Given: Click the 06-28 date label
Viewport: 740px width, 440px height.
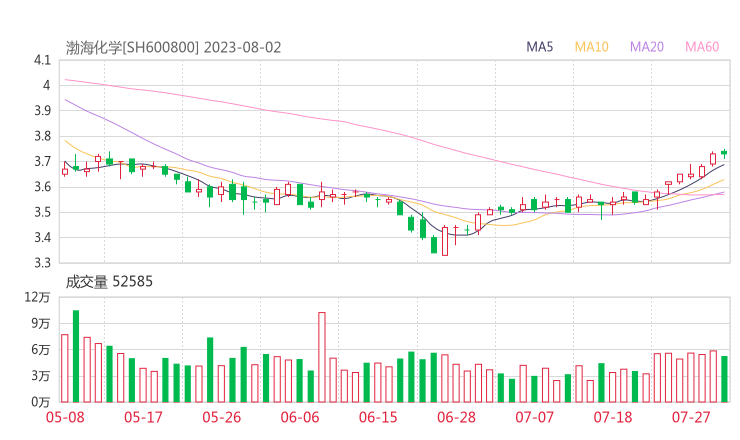Looking at the screenshot, I should click(x=456, y=417).
